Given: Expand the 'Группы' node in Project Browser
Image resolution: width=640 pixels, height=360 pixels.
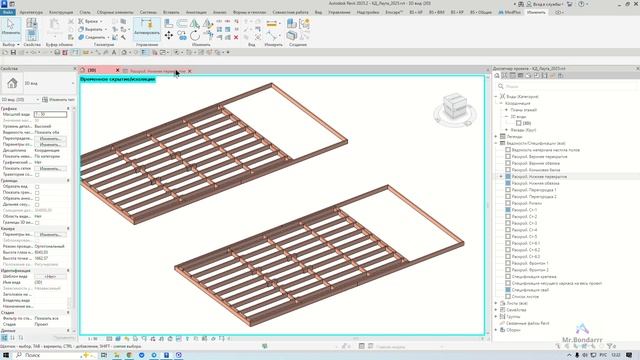Looking at the screenshot, I should point(496,316).
